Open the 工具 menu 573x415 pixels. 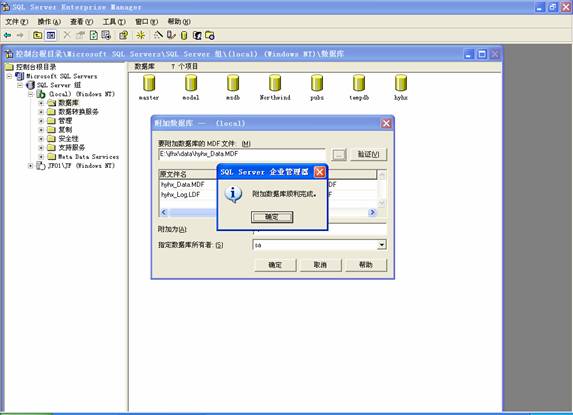click(x=114, y=22)
